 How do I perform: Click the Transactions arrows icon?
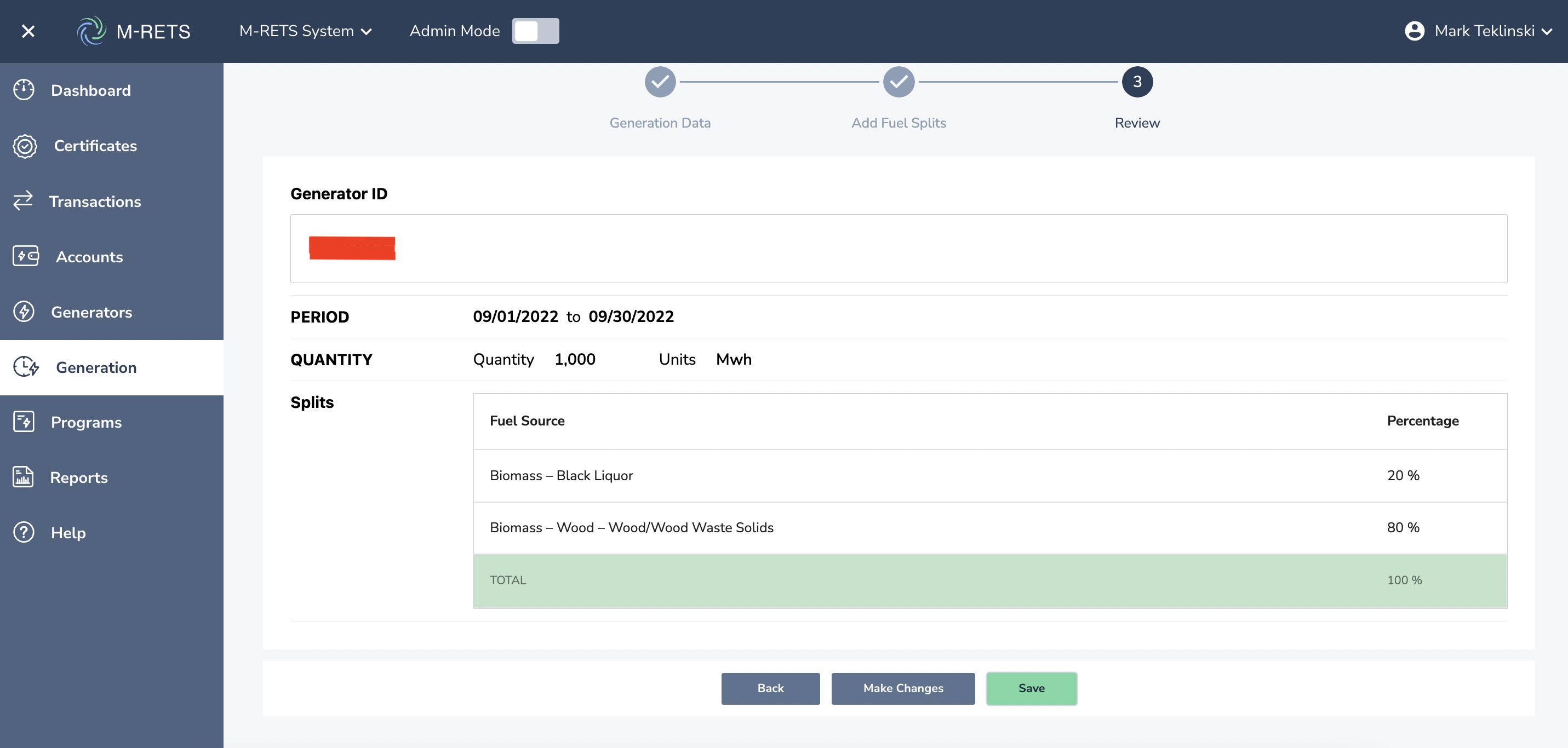pos(23,201)
